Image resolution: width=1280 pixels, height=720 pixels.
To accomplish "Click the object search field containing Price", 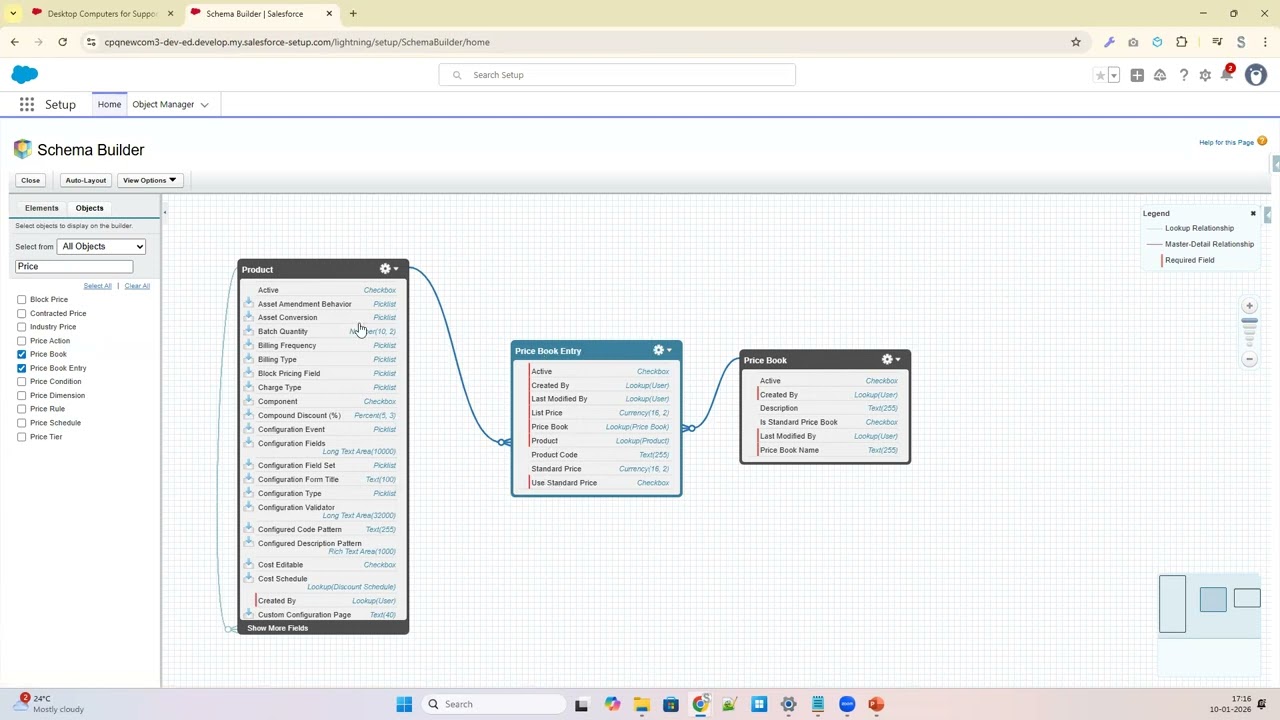I will (74, 266).
